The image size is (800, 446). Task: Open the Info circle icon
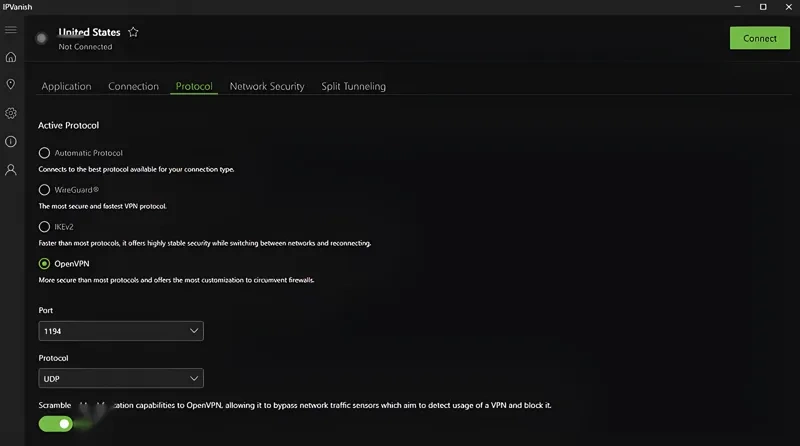11,141
